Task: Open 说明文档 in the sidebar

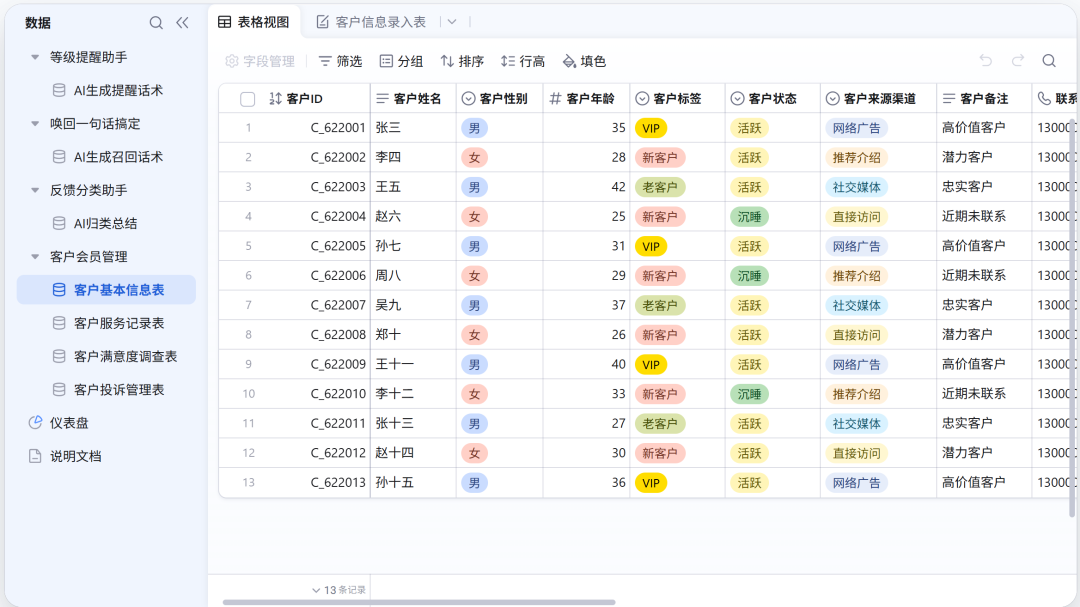Action: (x=106, y=456)
